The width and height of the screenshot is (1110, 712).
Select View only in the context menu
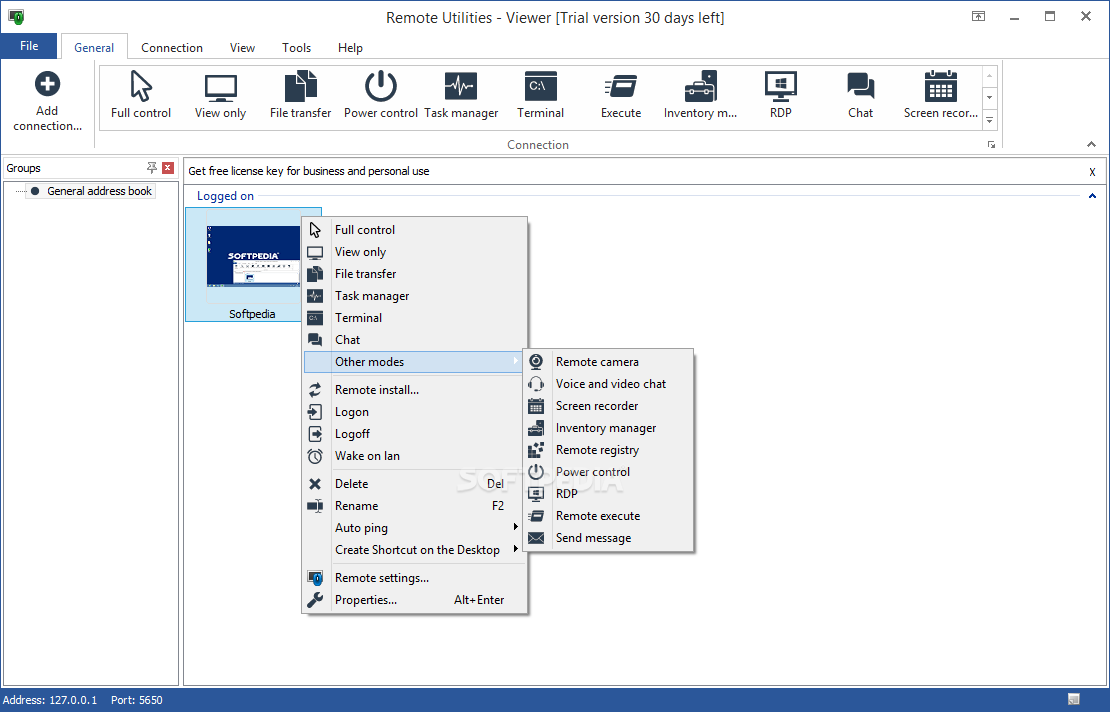point(415,252)
